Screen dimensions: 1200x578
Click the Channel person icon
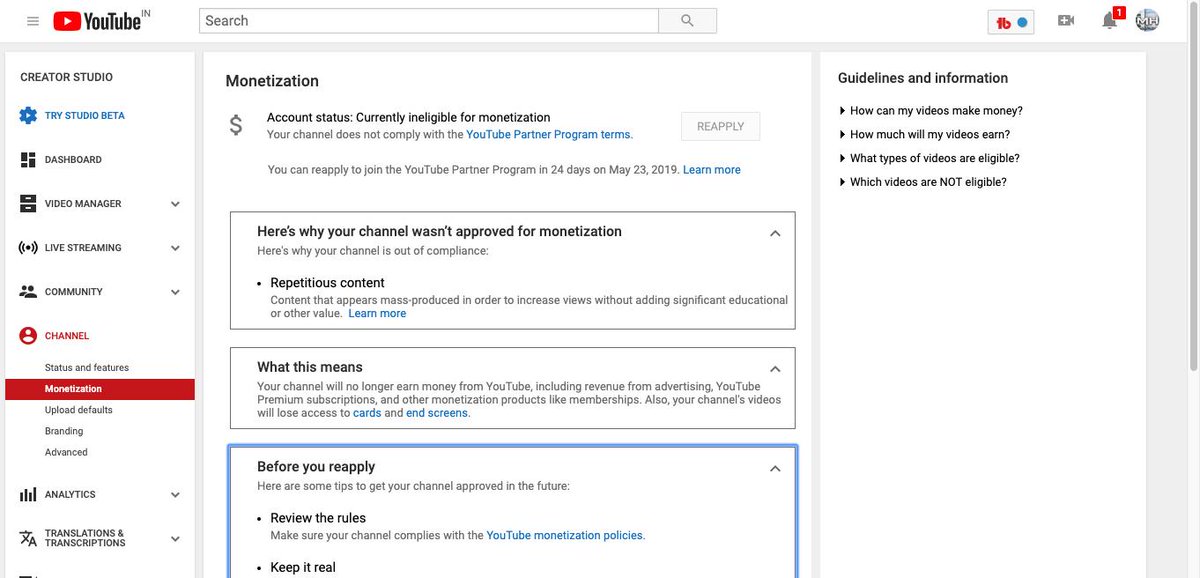point(28,336)
